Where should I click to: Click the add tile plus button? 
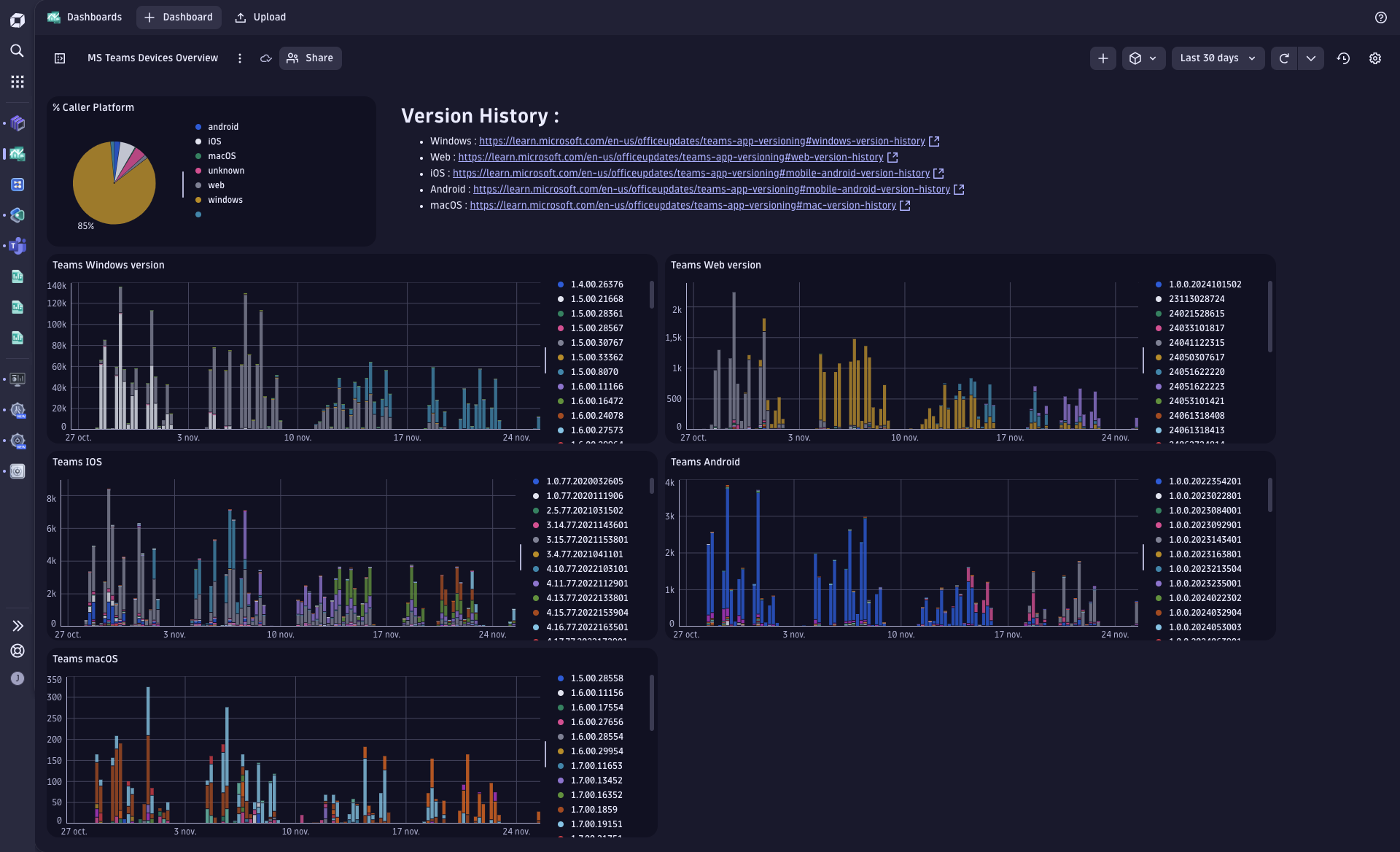pyautogui.click(x=1103, y=58)
